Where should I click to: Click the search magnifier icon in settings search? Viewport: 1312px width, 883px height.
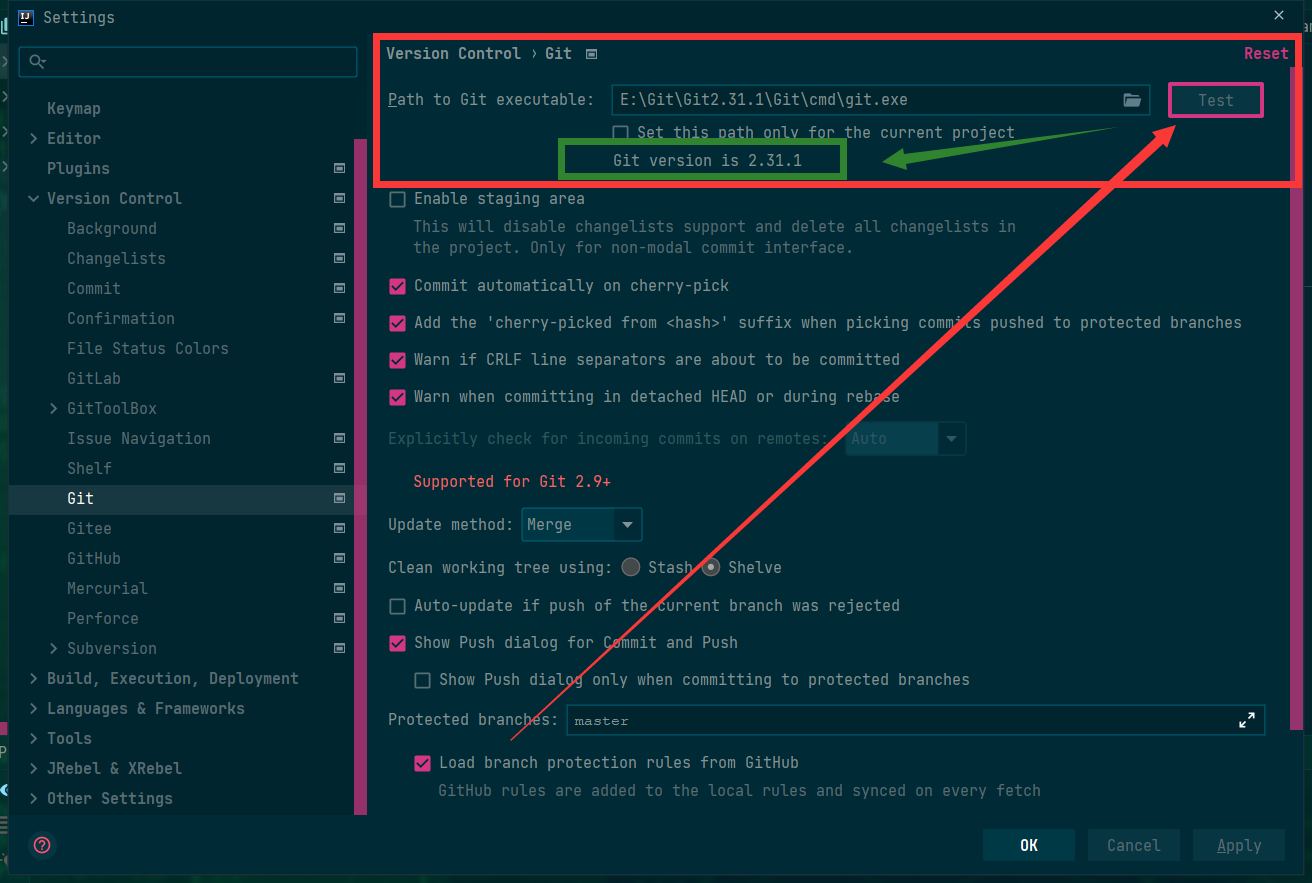click(x=37, y=62)
